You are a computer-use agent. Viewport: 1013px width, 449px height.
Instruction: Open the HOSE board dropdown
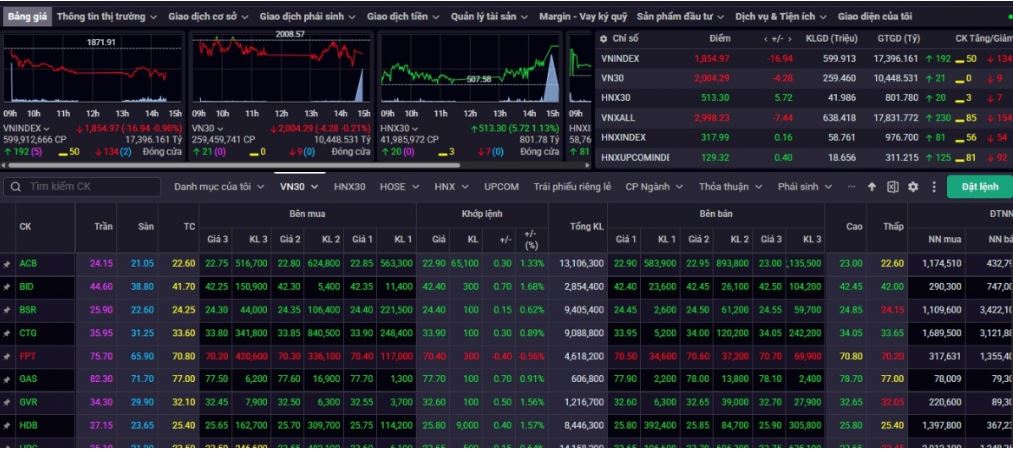(x=399, y=187)
